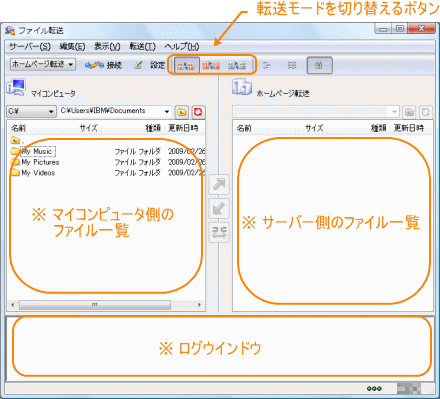The image size is (440, 399).
Task: Select the third transfer mode icon
Action: 237,65
